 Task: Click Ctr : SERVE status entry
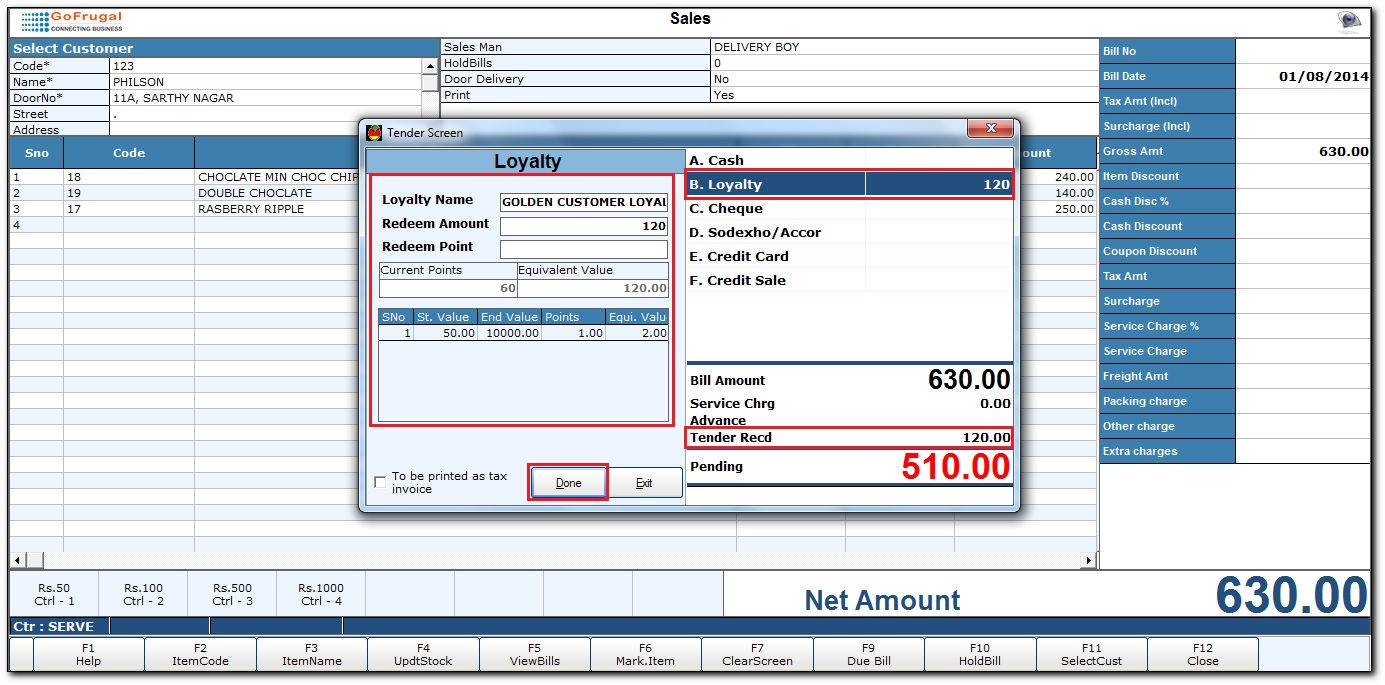point(54,627)
